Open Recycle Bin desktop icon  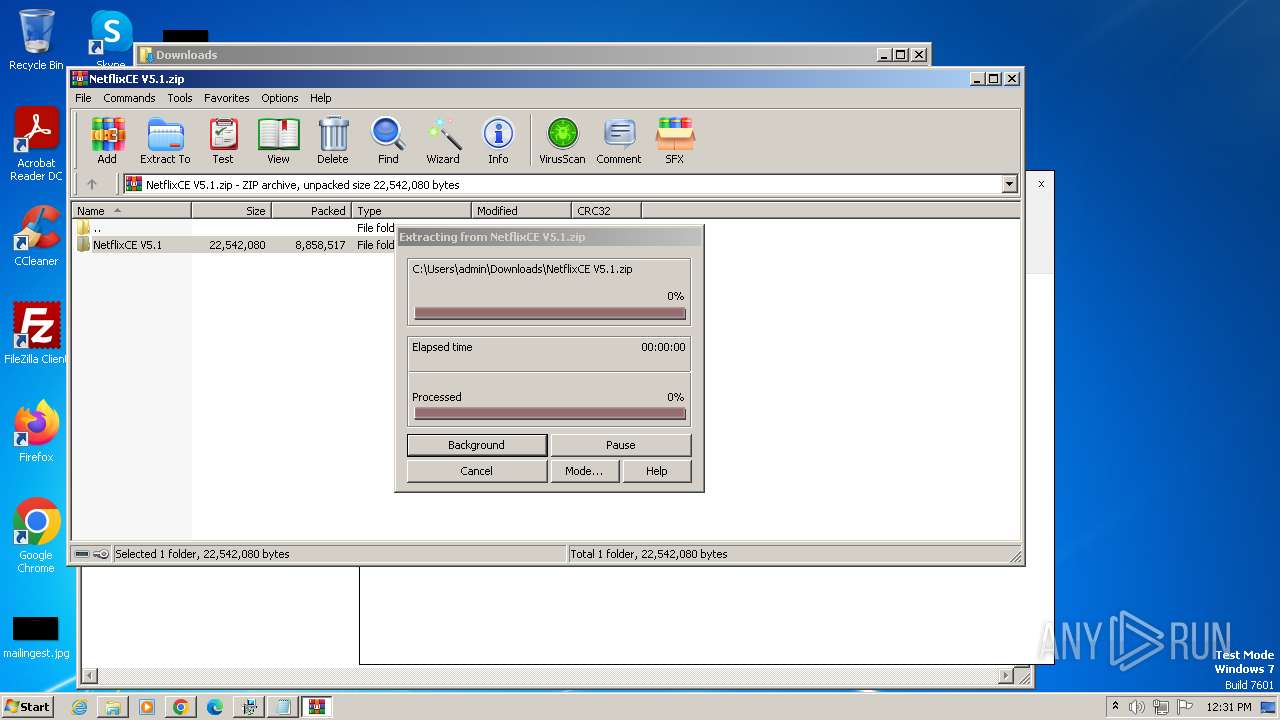[36, 40]
